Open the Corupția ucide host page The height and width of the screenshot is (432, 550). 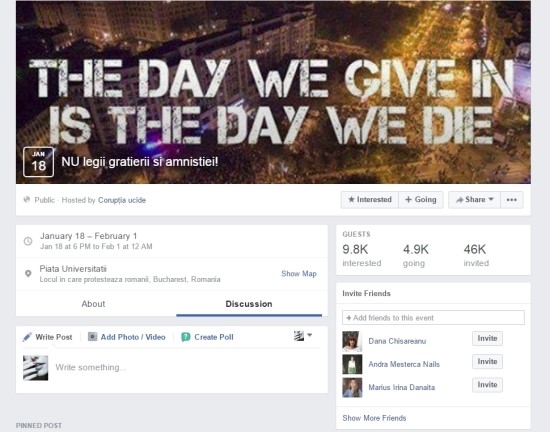click(122, 200)
